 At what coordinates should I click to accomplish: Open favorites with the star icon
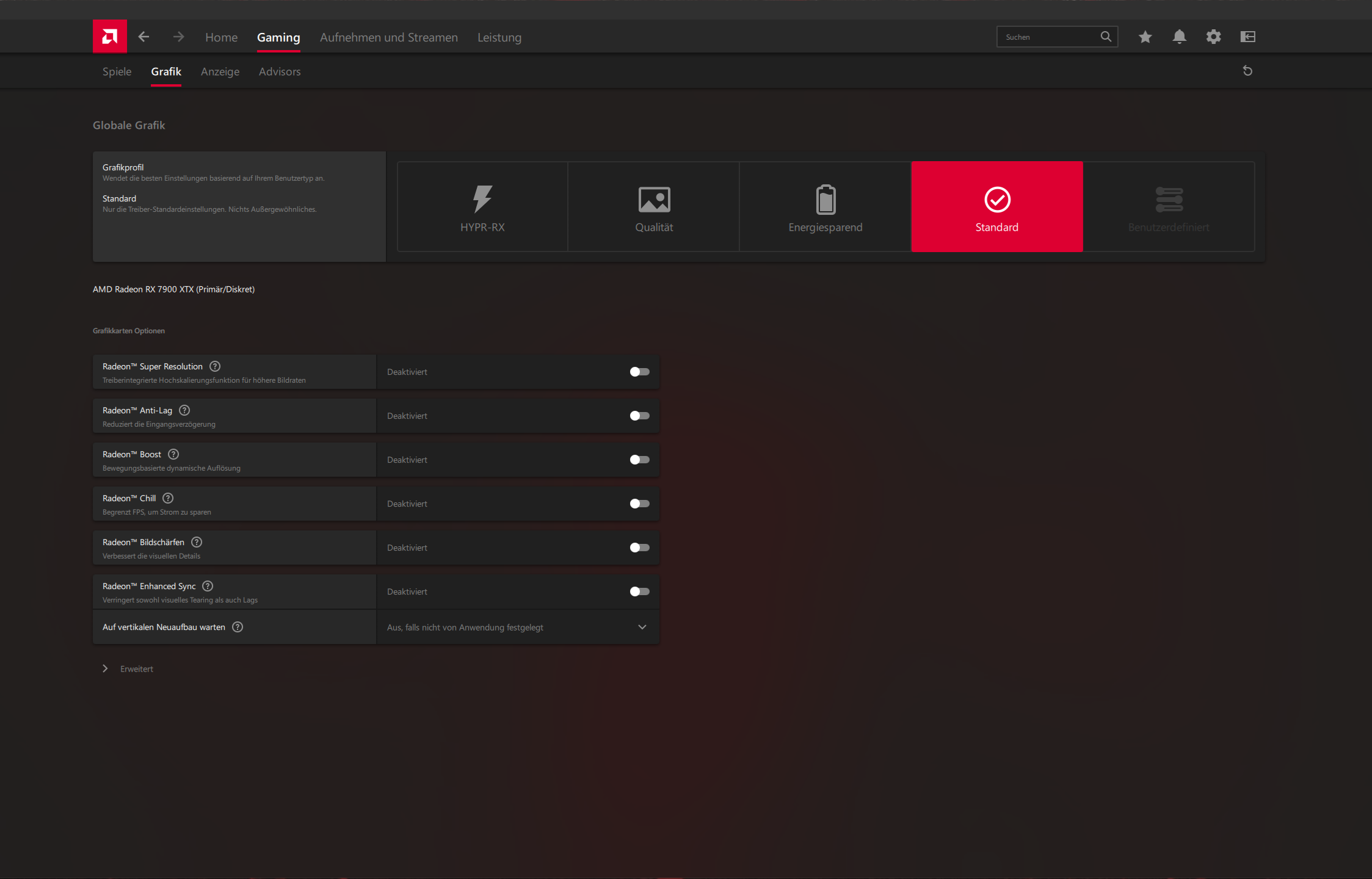click(x=1145, y=37)
